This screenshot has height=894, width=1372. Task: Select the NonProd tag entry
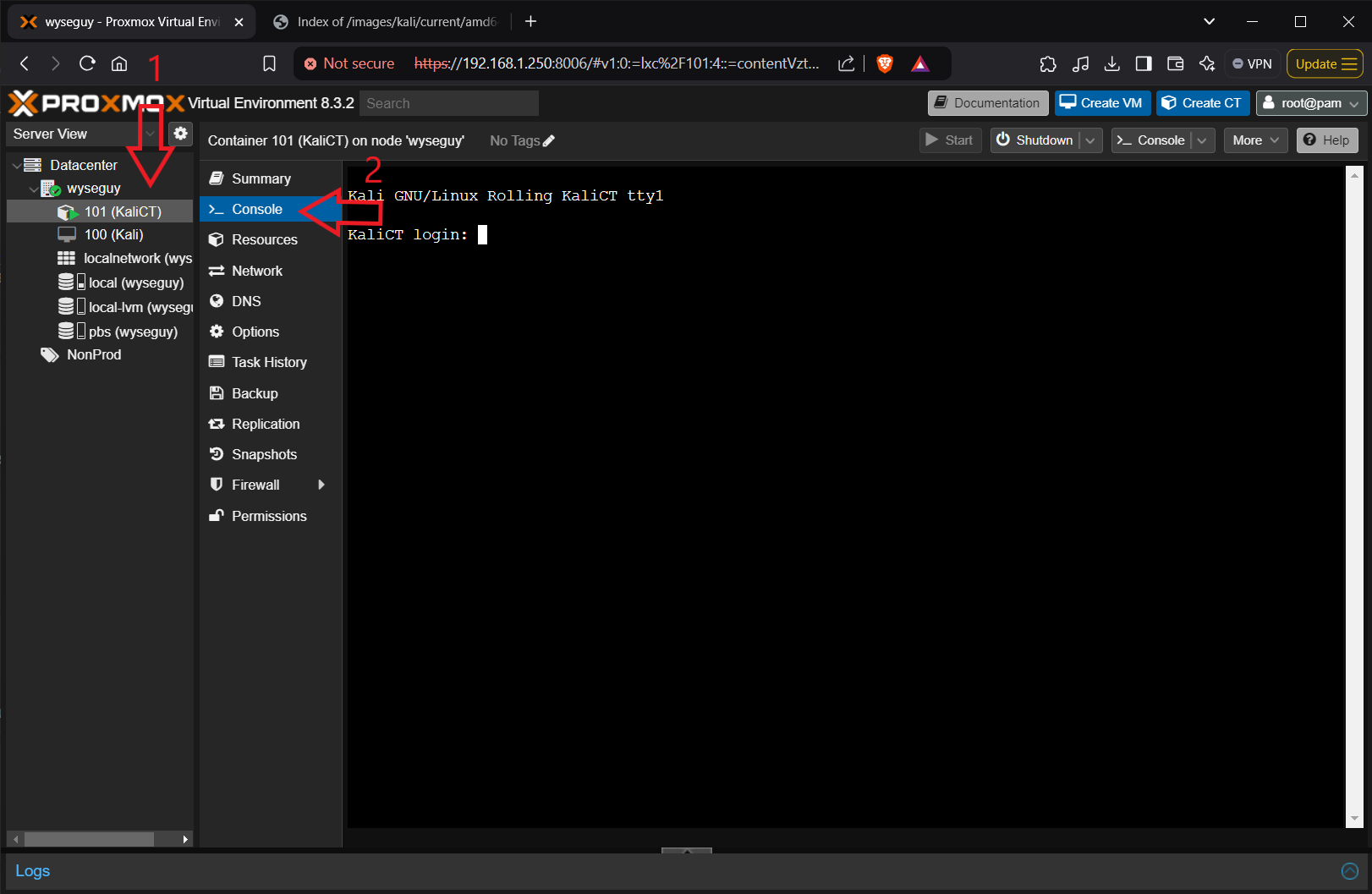[x=93, y=354]
